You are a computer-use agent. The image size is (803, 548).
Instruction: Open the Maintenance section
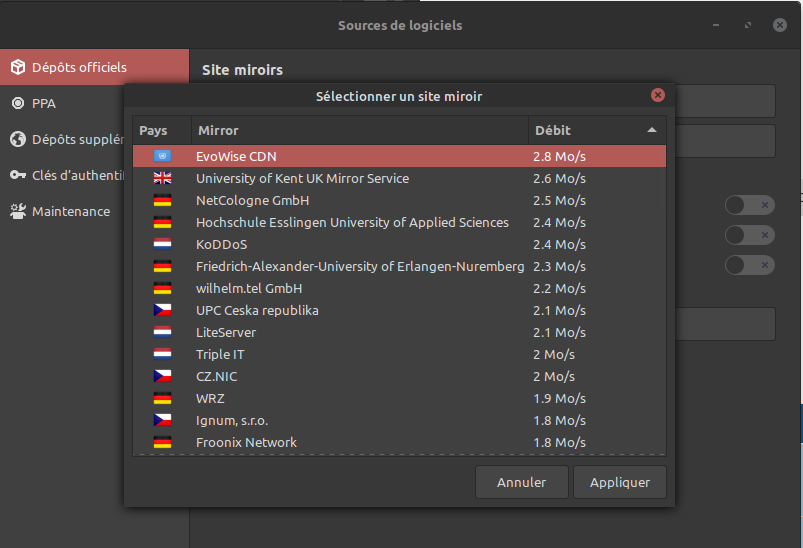point(62,211)
